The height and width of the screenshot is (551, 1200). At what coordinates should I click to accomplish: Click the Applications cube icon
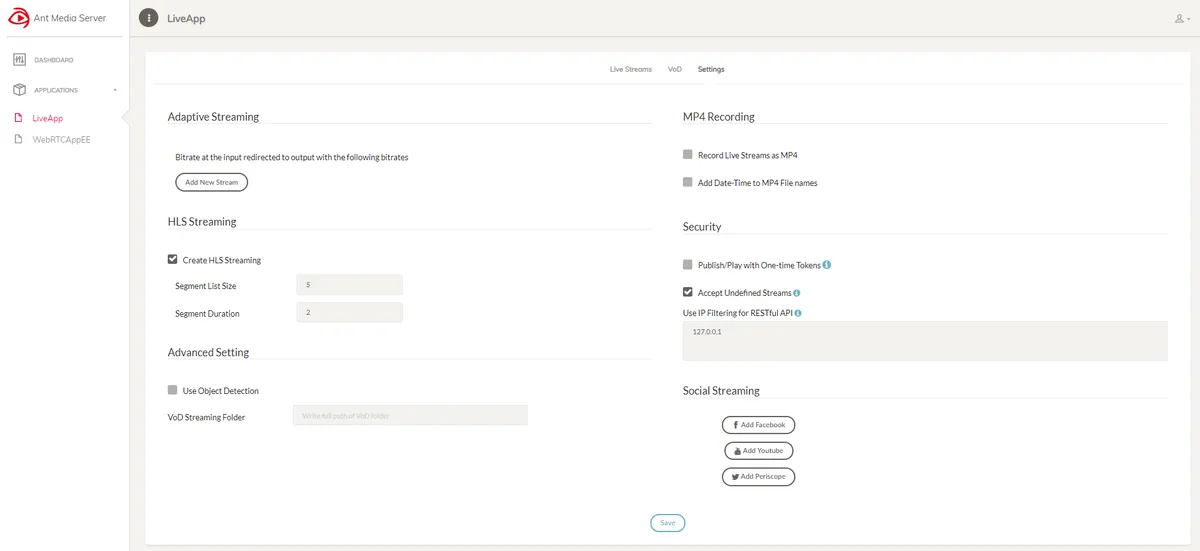coord(19,90)
